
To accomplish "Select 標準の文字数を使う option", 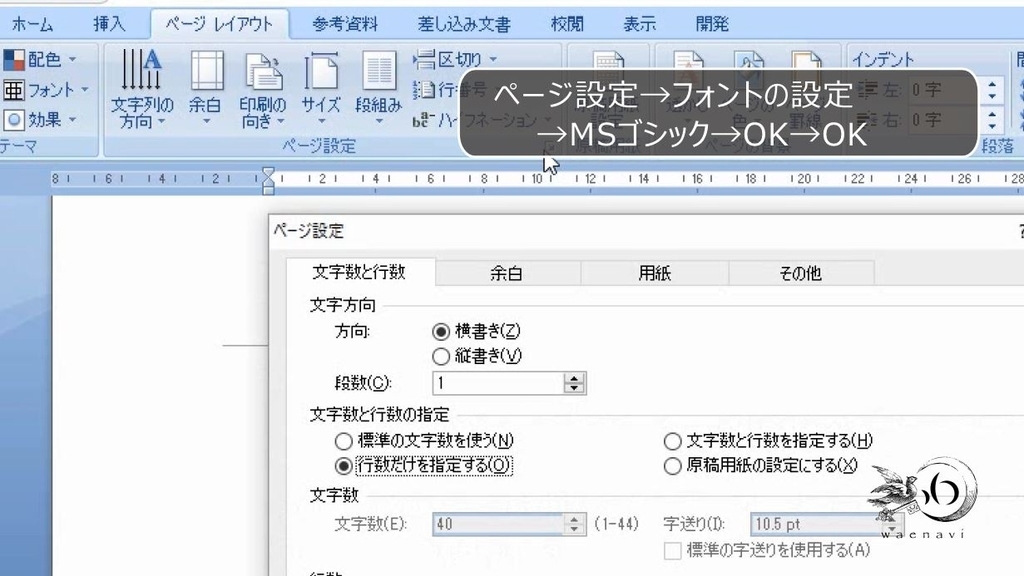I will click(344, 441).
